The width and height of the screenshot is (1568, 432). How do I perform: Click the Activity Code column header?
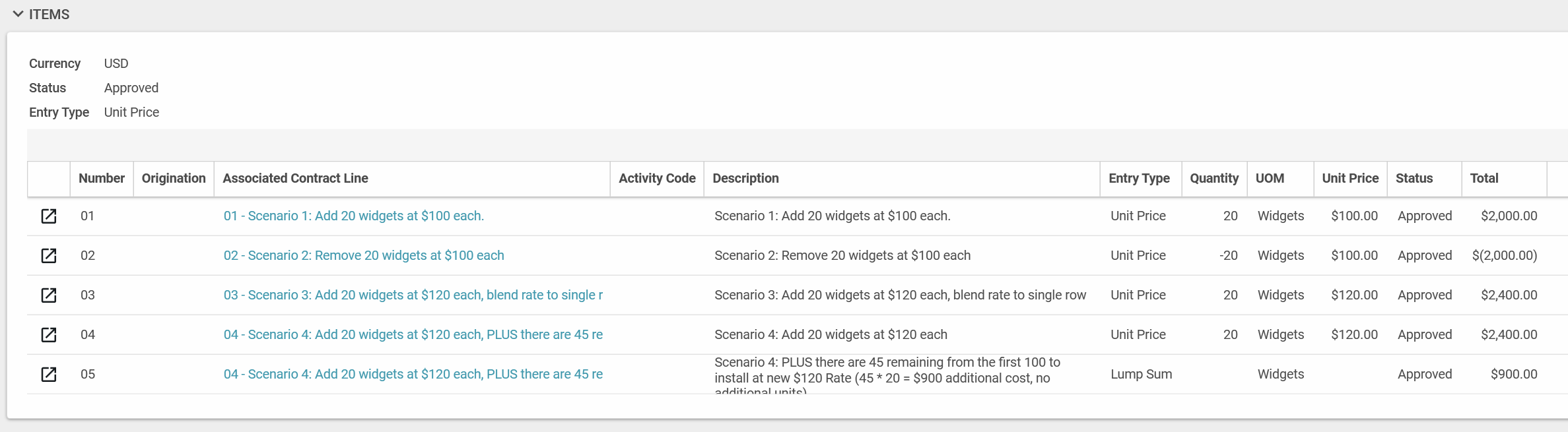[x=657, y=179]
